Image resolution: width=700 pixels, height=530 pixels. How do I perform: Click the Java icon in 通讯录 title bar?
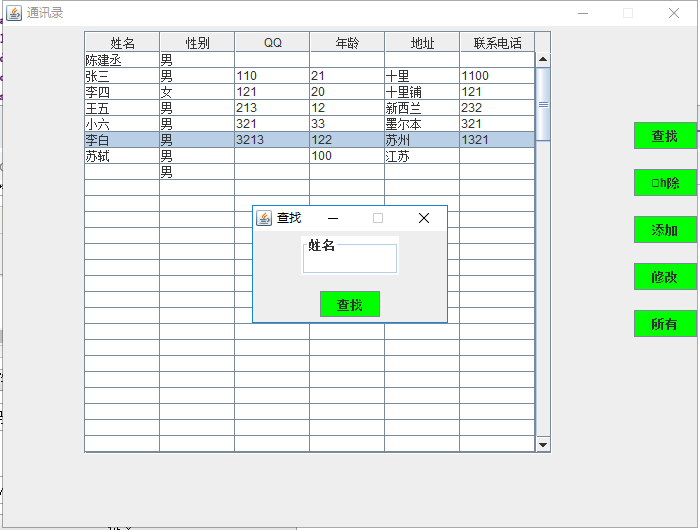pyautogui.click(x=14, y=13)
